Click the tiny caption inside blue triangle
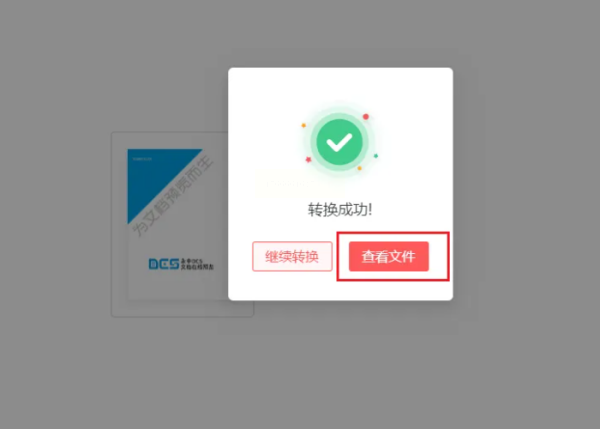The image size is (600, 429). click(x=142, y=159)
